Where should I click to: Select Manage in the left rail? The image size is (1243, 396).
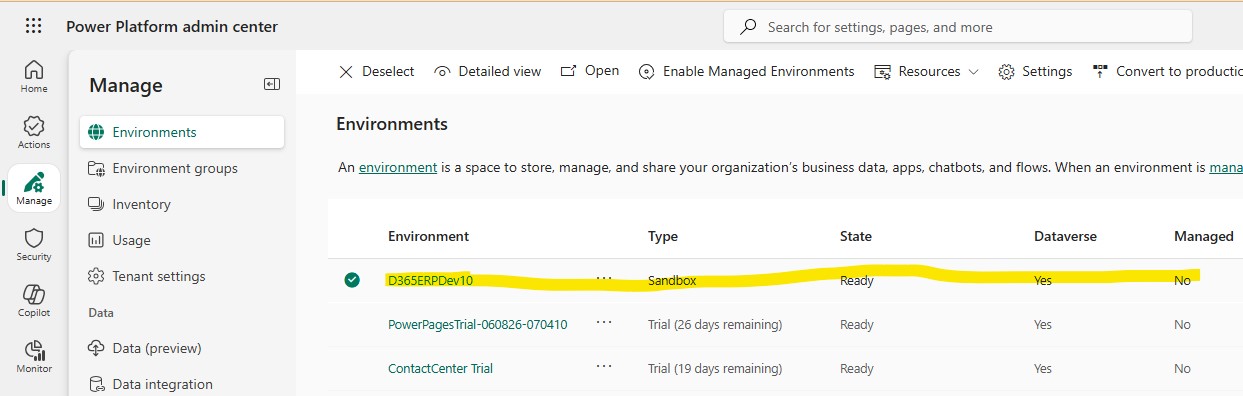pyautogui.click(x=34, y=189)
